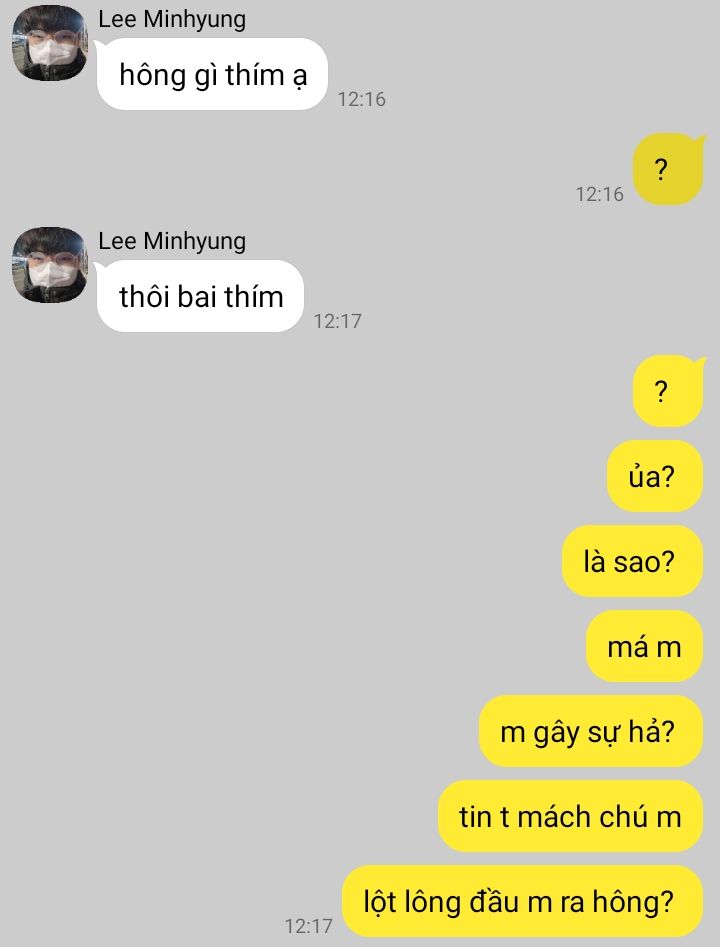
Task: Tap the 12:17 timestamp beside the last yellow message
Action: 309,926
